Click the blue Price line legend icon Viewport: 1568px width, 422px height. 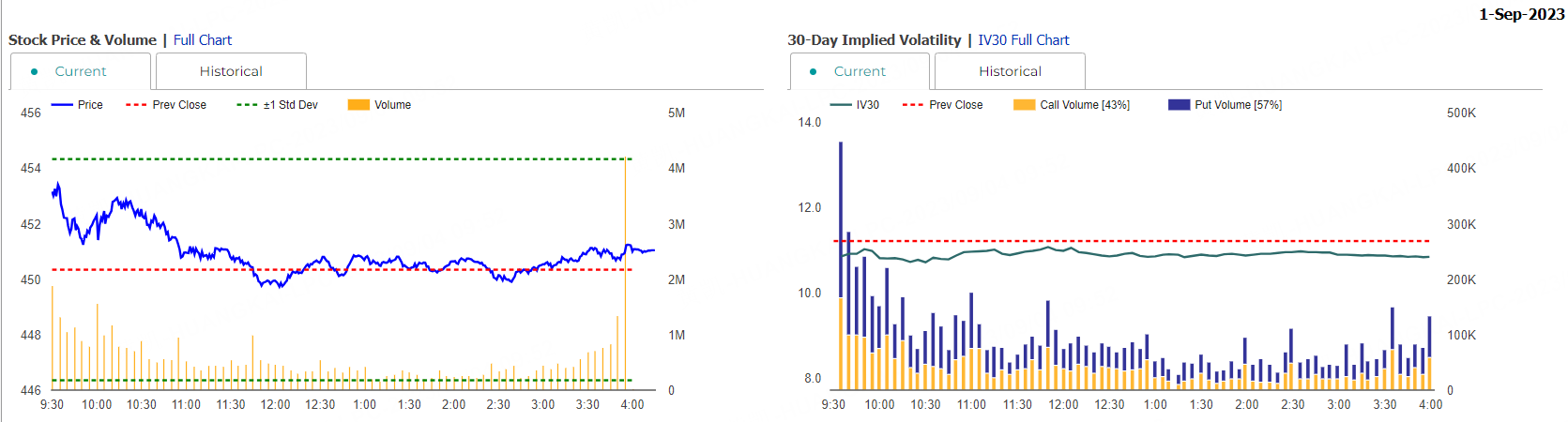62,105
